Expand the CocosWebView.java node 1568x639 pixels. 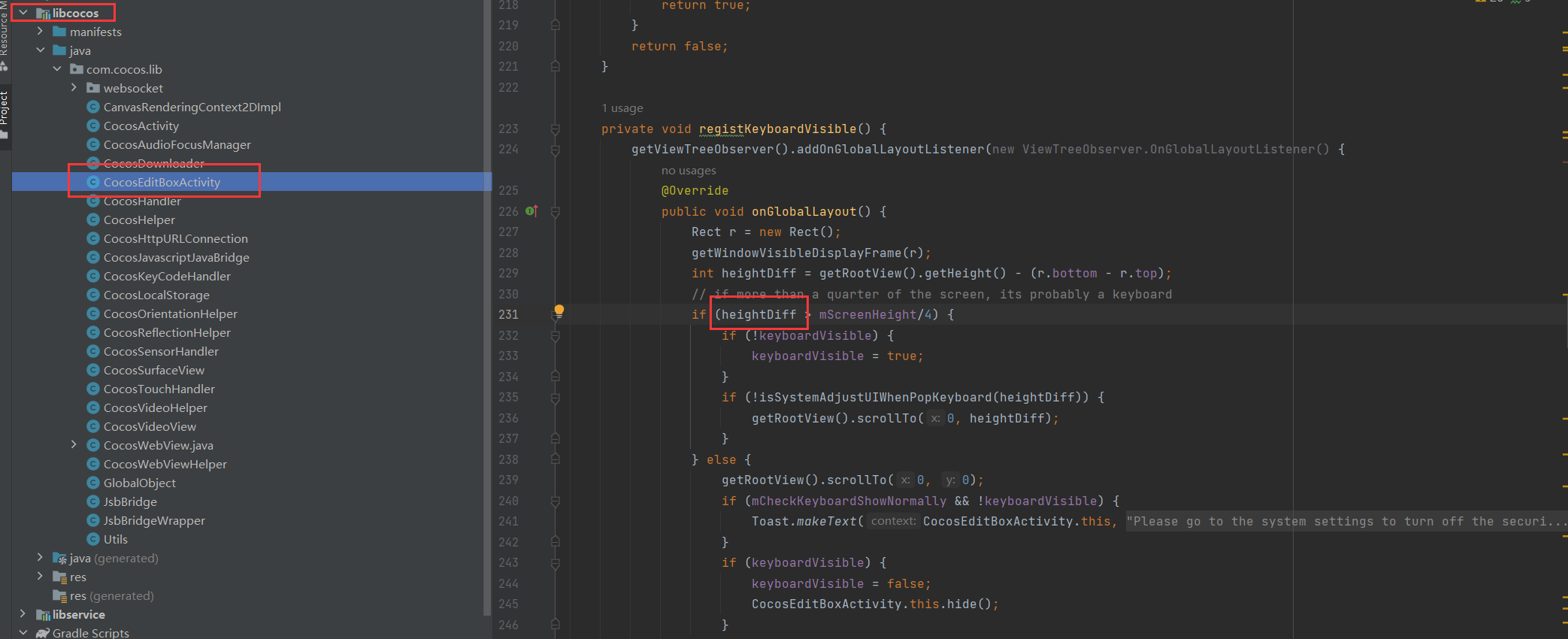tap(74, 445)
